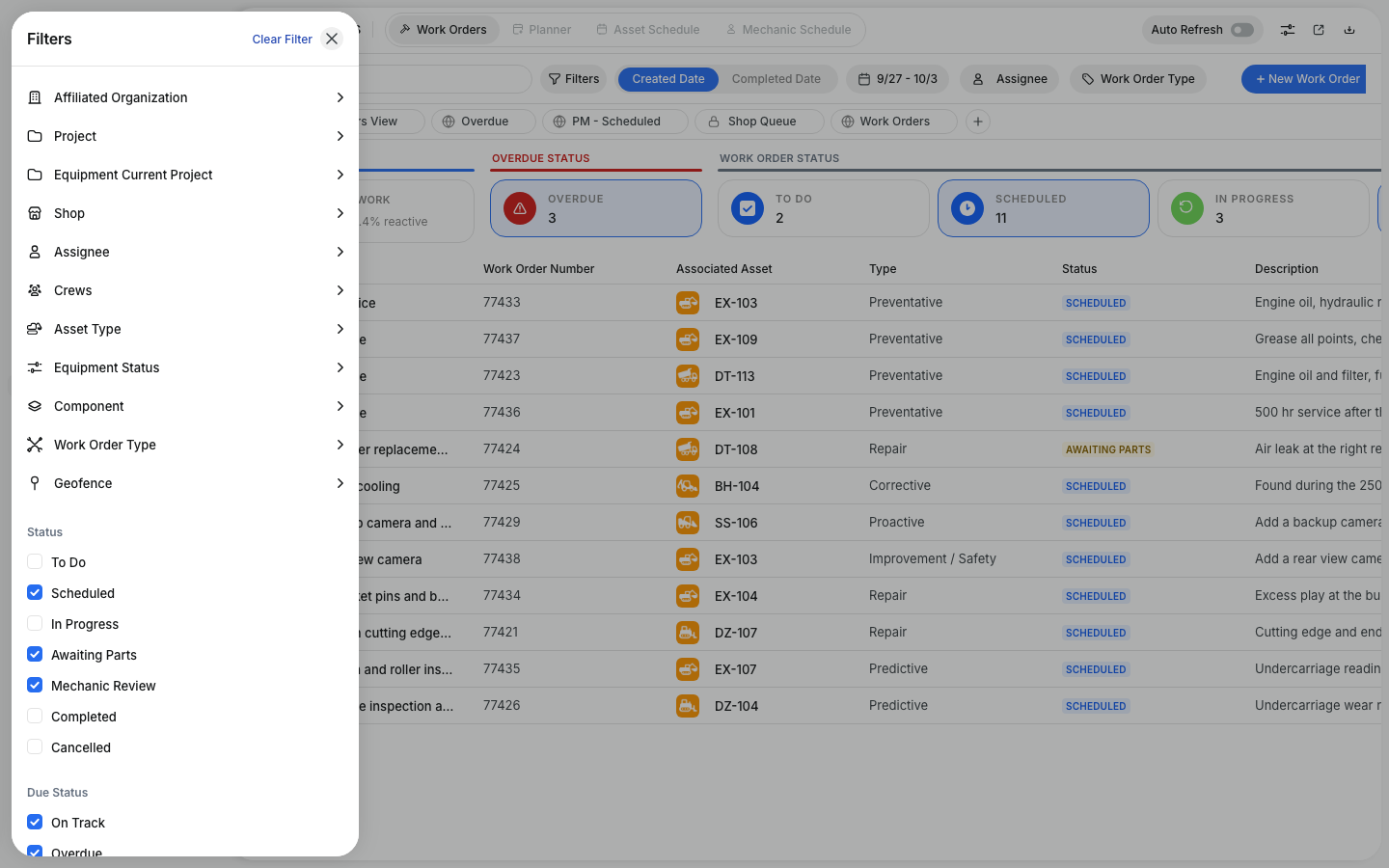Open display settings sliders icon in top bar
The height and width of the screenshot is (868, 1389).
click(x=1288, y=30)
